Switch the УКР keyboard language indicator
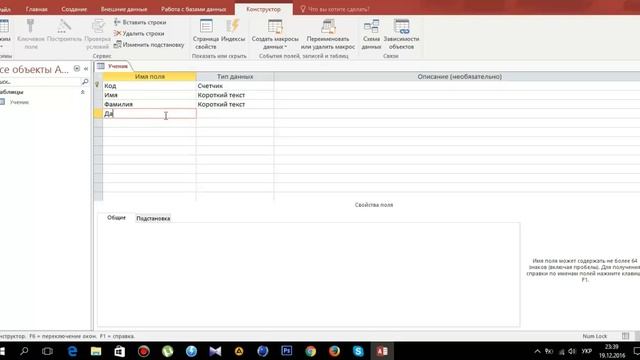 coord(587,351)
